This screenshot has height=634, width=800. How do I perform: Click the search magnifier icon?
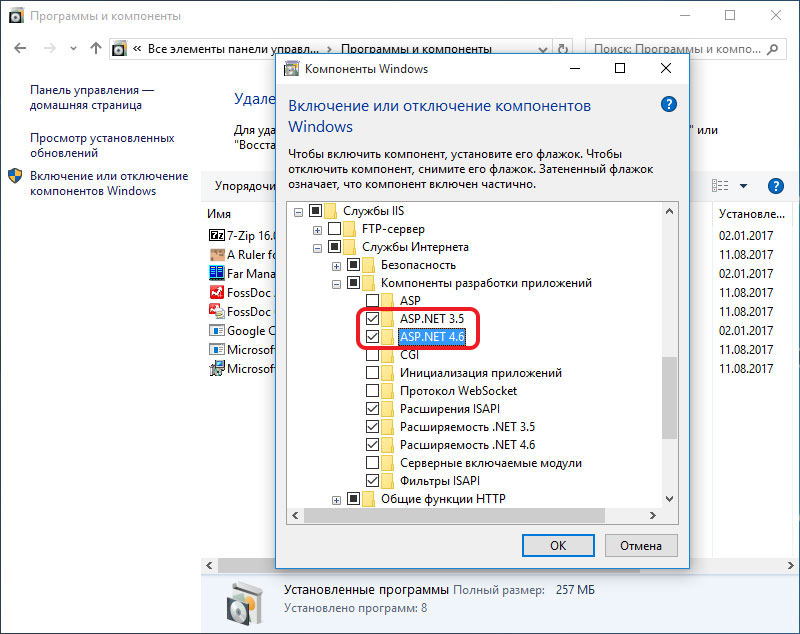pos(773,49)
